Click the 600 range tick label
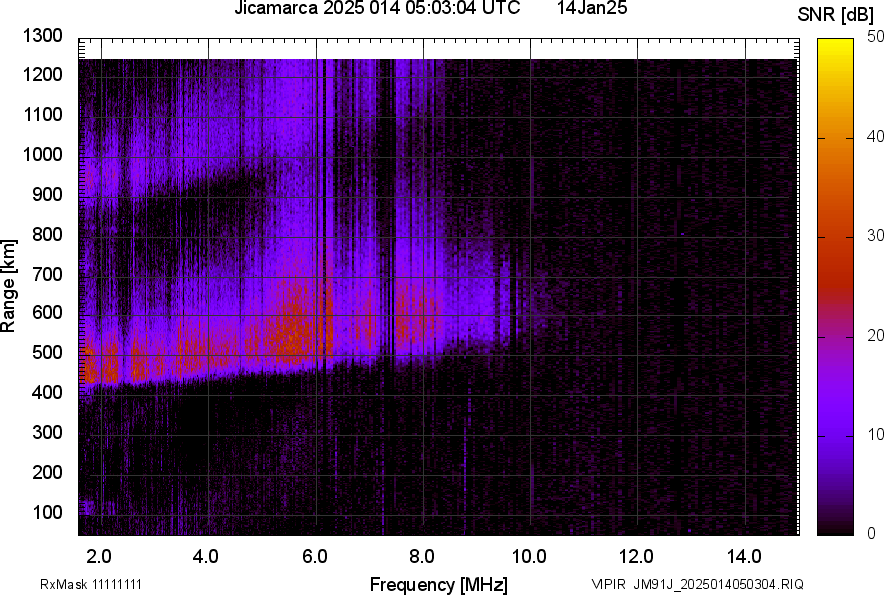 (x=47, y=312)
